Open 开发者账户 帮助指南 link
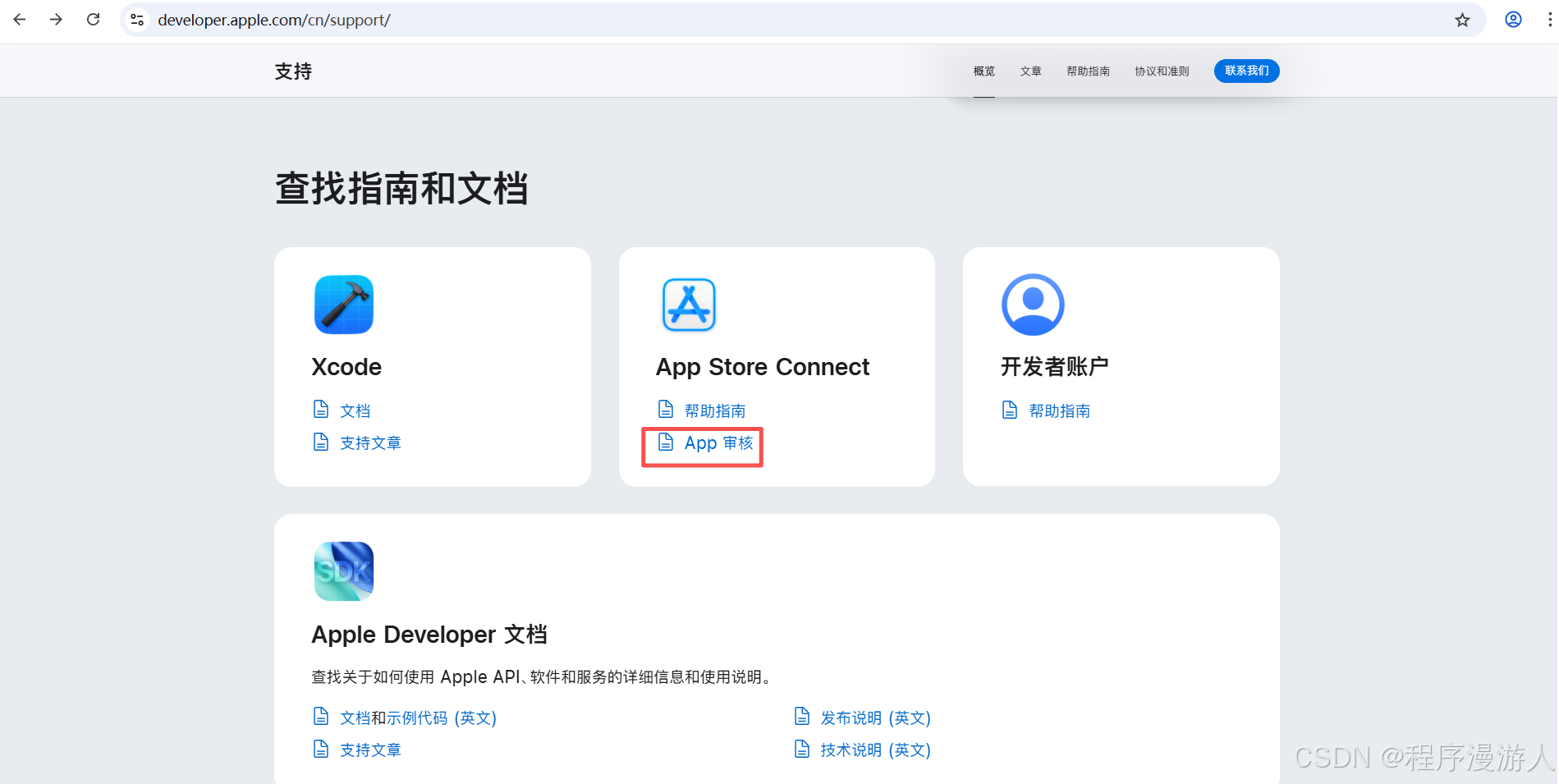The height and width of the screenshot is (784, 1559). tap(1060, 410)
